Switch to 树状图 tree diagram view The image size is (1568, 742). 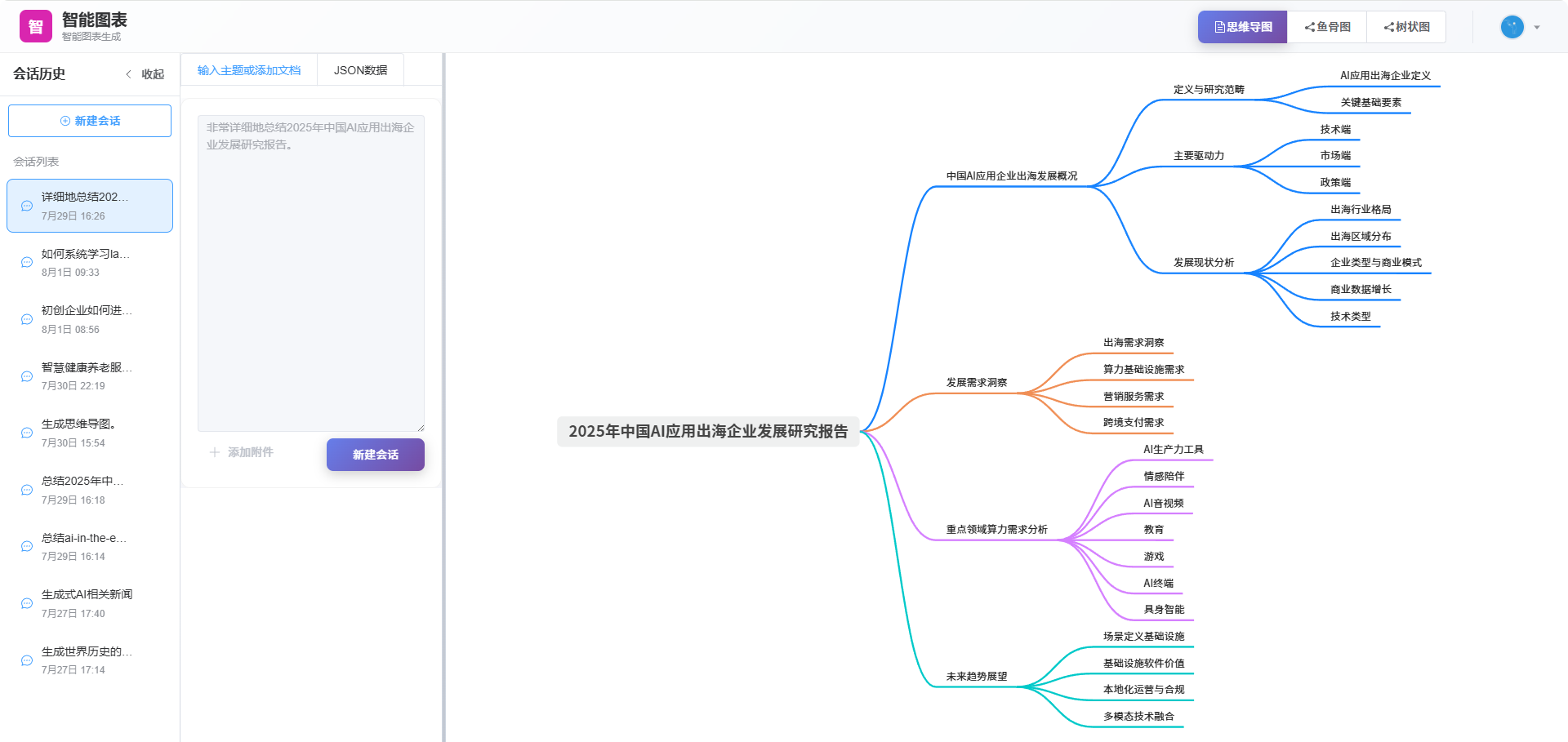pos(1406,27)
